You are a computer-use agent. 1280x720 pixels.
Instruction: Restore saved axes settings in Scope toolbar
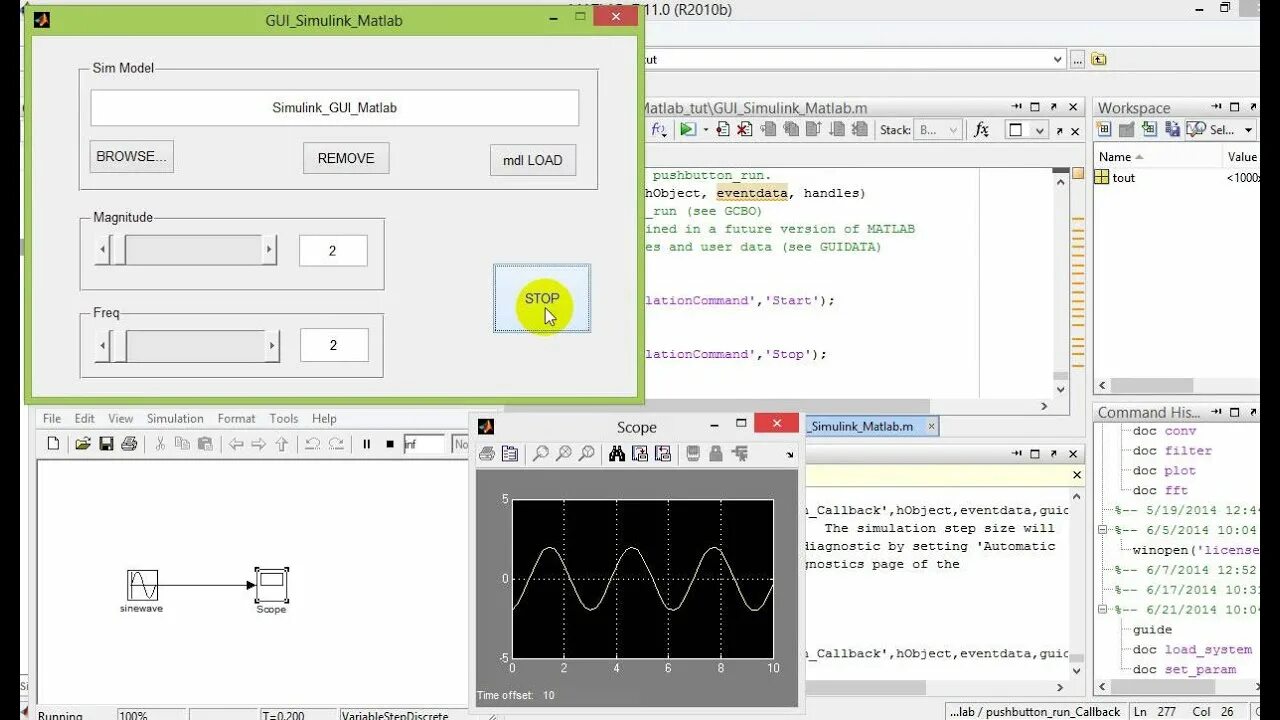point(663,454)
